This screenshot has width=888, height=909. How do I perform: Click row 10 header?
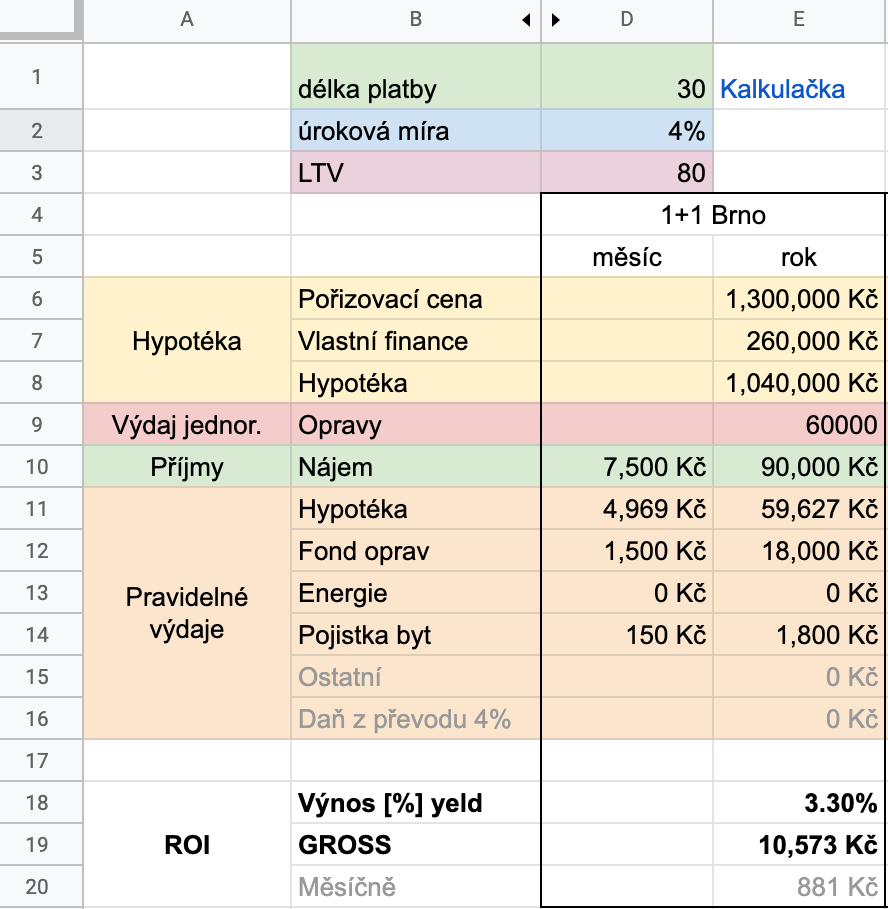(37, 467)
